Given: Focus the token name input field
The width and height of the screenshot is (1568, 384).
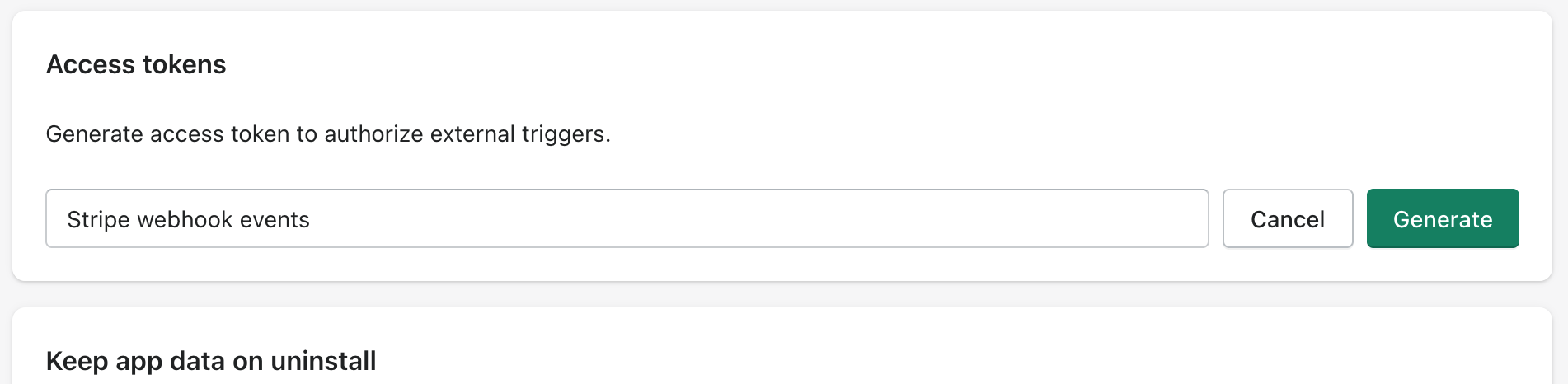Looking at the screenshot, I should click(x=627, y=218).
